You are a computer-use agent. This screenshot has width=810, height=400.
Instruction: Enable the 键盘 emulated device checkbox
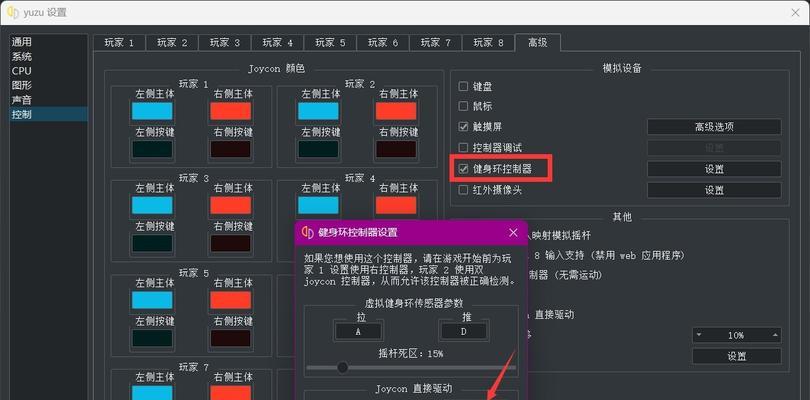click(463, 86)
